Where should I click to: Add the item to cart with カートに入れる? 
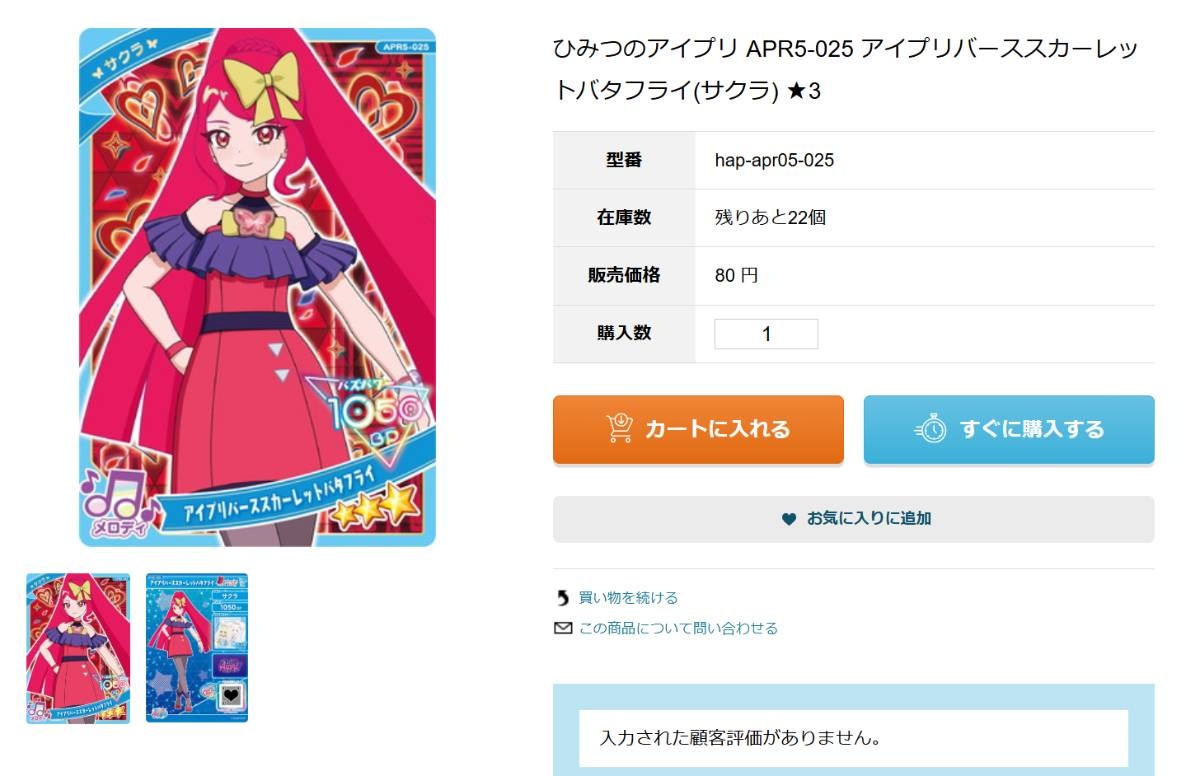tap(698, 429)
